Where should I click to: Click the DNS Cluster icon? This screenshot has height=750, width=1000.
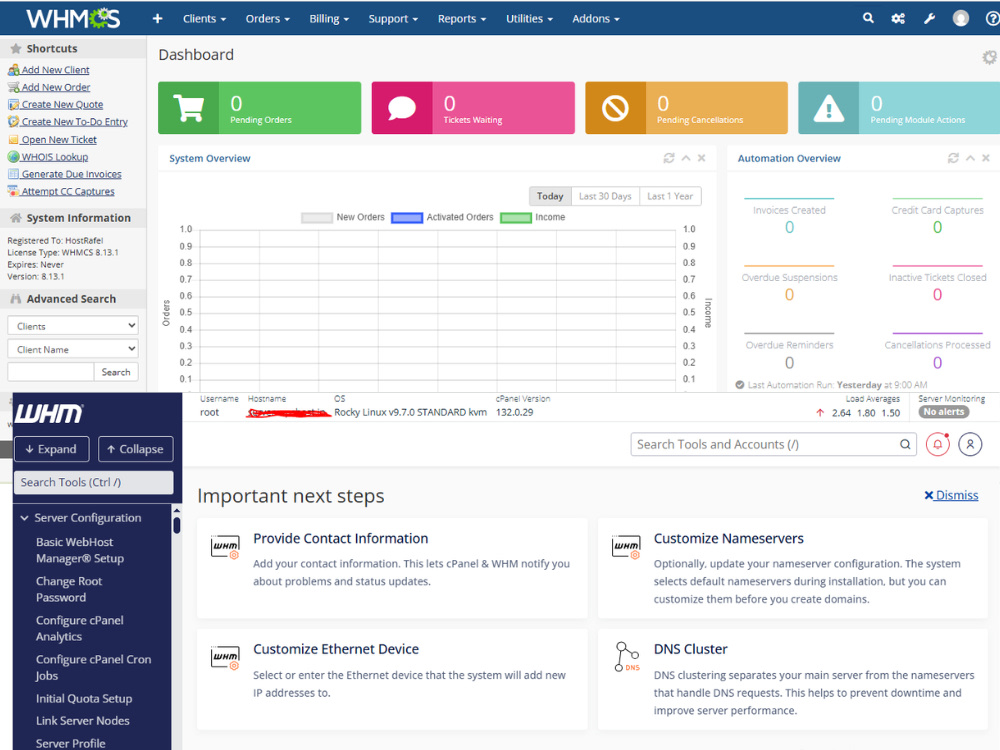pyautogui.click(x=627, y=657)
